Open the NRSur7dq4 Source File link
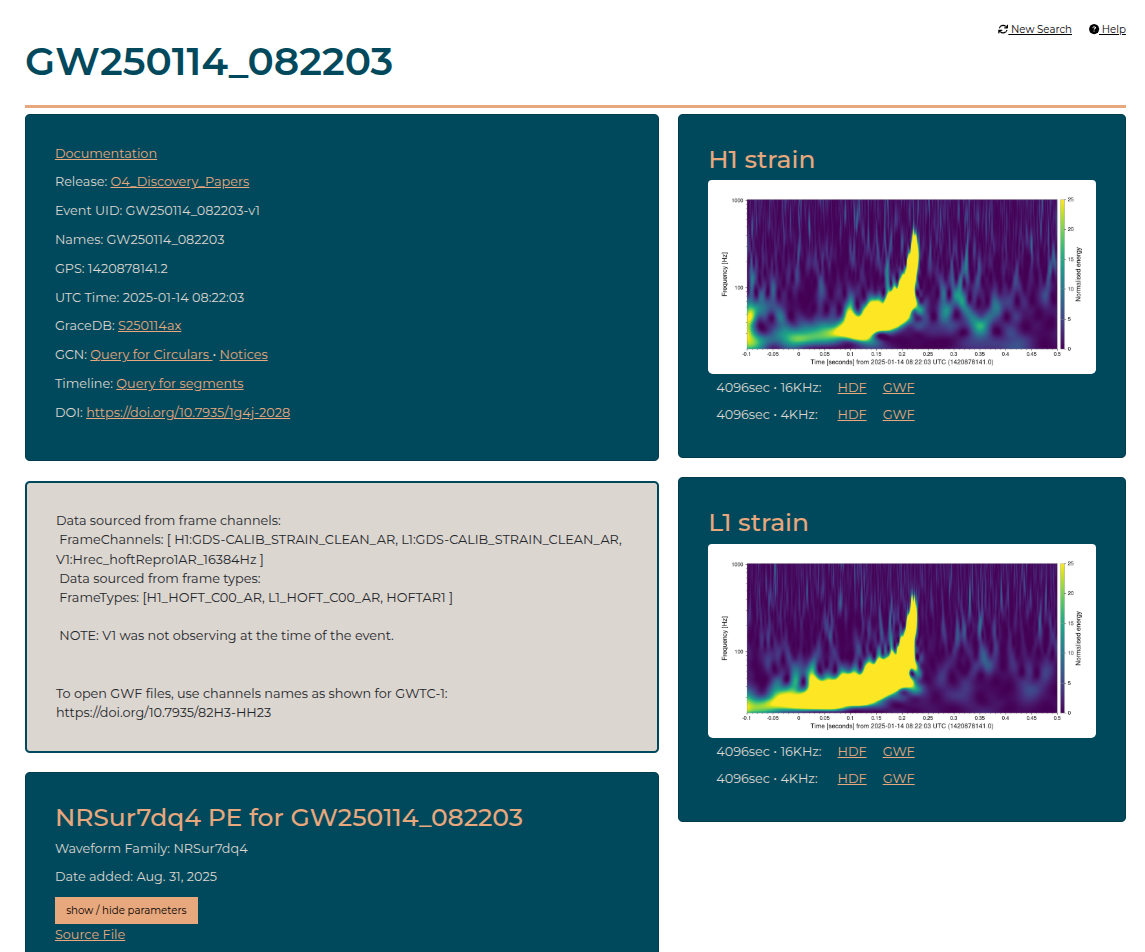This screenshot has width=1145, height=952. pyautogui.click(x=90, y=934)
